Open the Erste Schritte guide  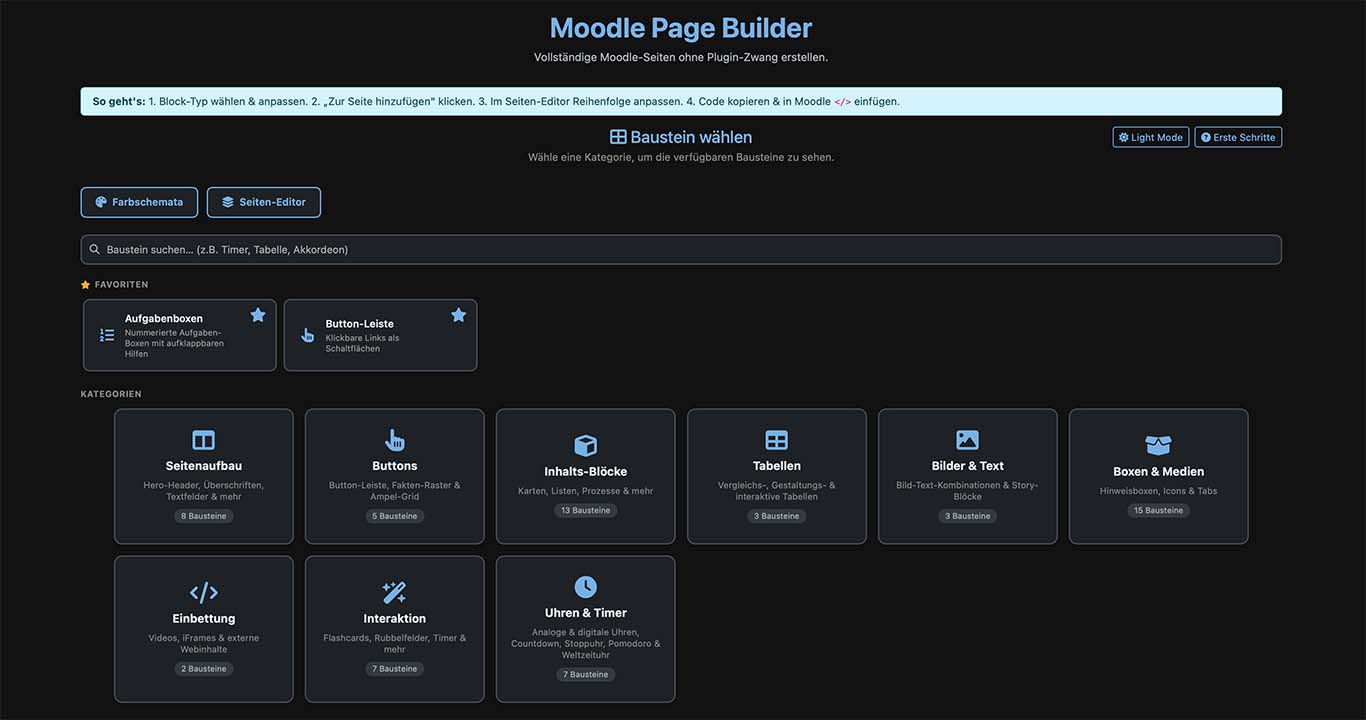(x=1238, y=137)
